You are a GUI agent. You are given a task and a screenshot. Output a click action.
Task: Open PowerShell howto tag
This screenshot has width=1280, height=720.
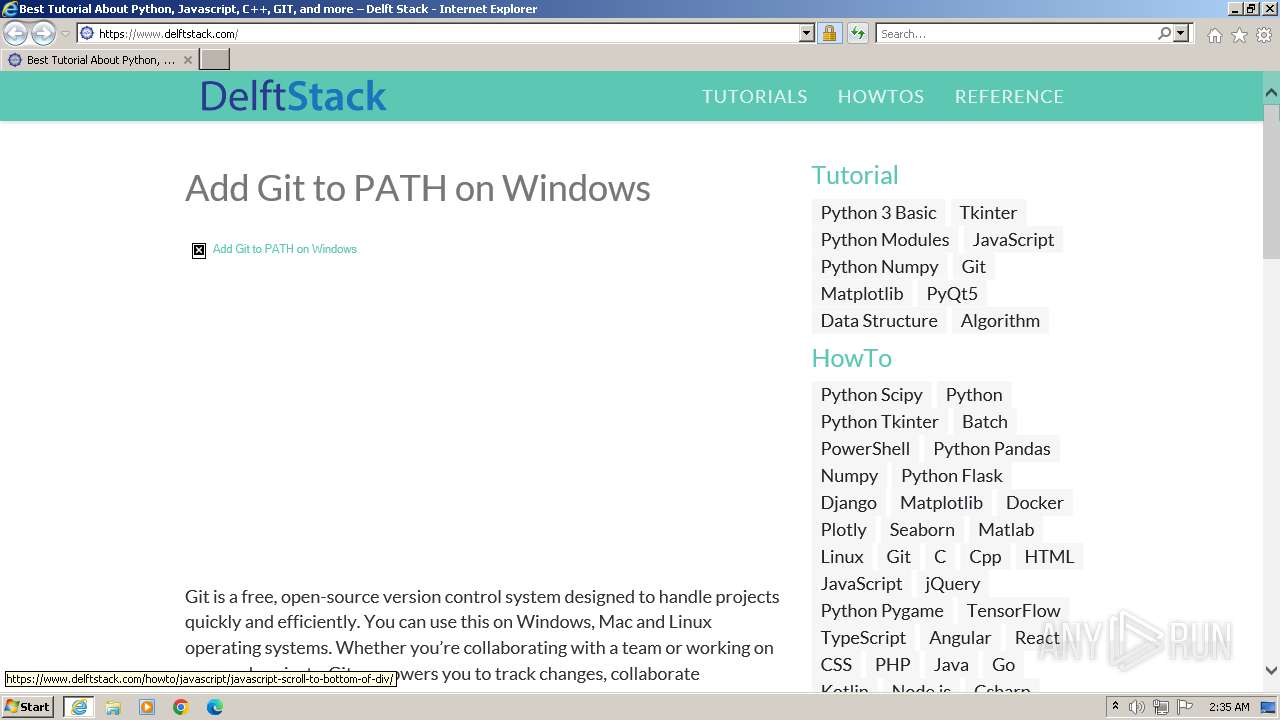tap(866, 448)
